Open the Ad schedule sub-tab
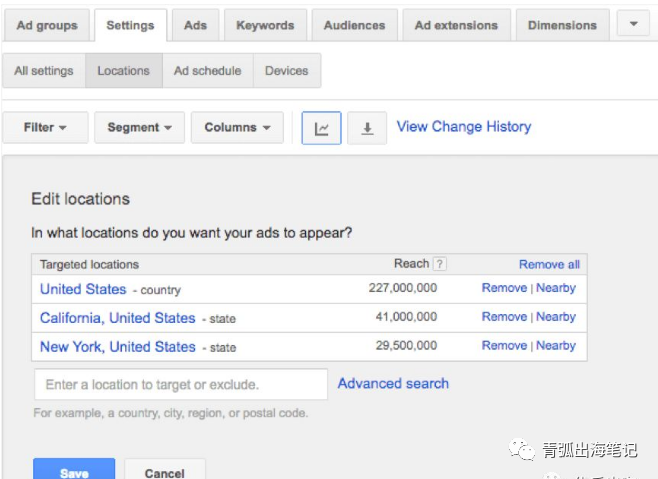Image resolution: width=658 pixels, height=479 pixels. [x=208, y=71]
